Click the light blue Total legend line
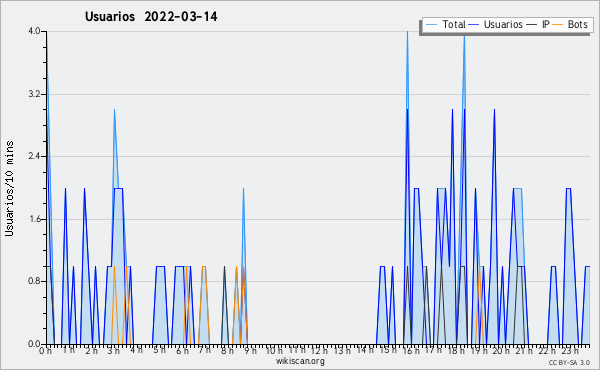600x370 pixels. coord(431,25)
